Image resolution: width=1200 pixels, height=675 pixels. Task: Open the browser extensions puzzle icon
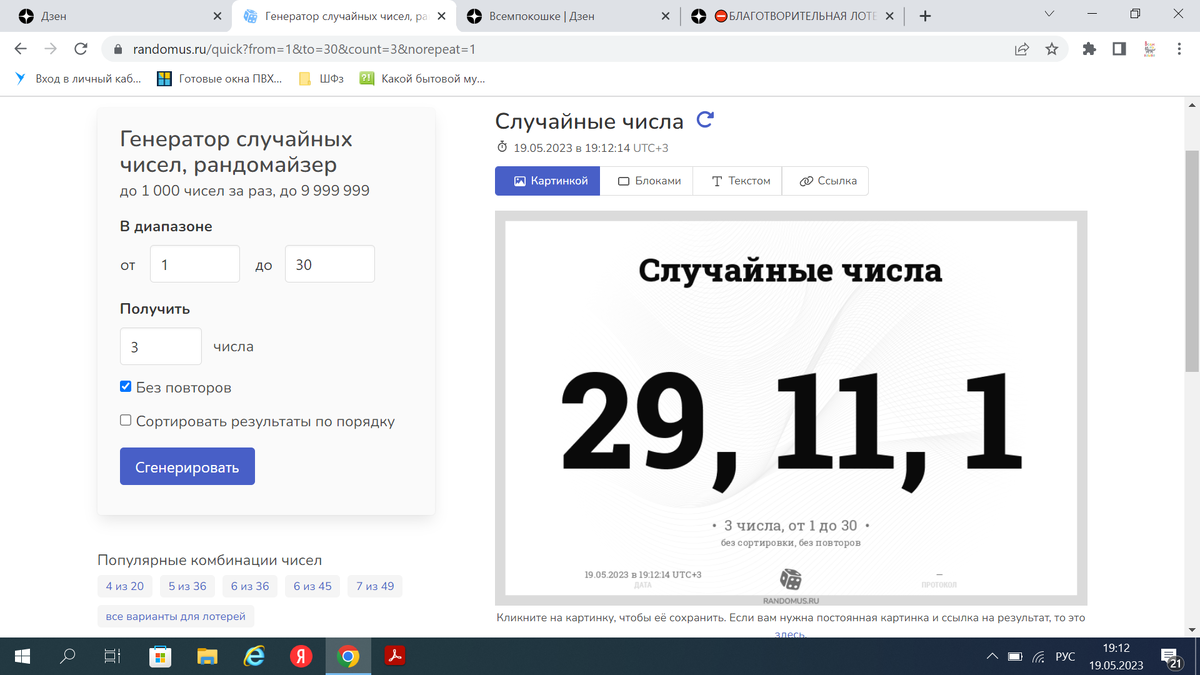[1089, 48]
